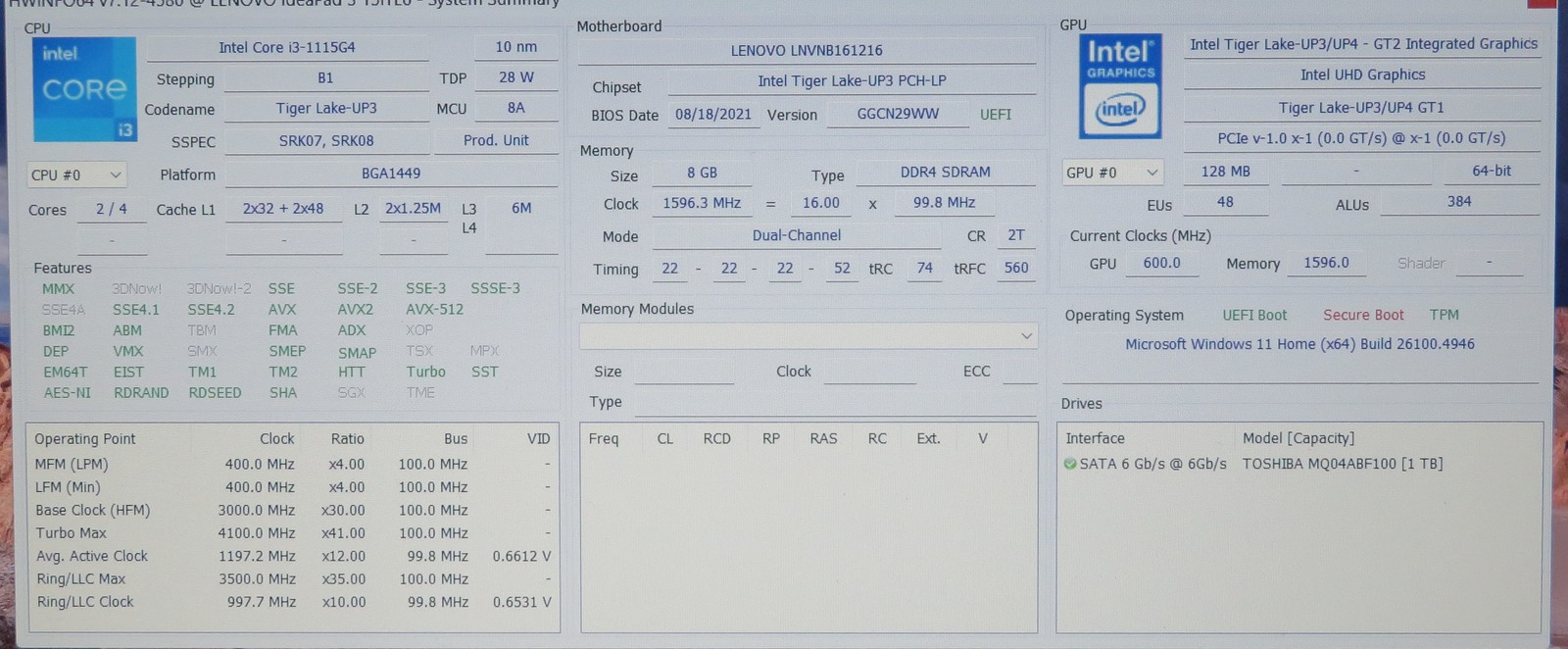Click the ALUs value 384

1459,202
